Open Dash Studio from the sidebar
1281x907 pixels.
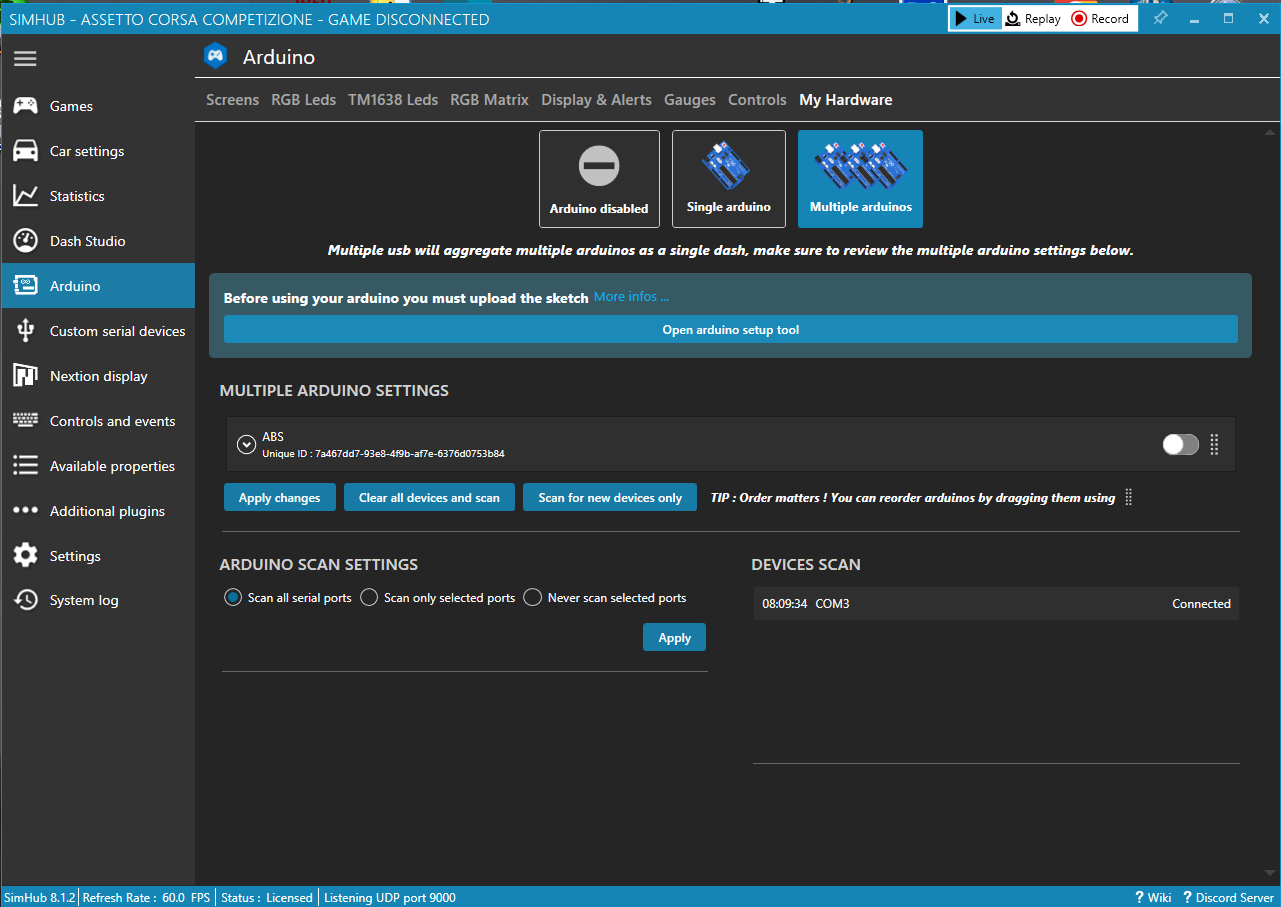85,240
